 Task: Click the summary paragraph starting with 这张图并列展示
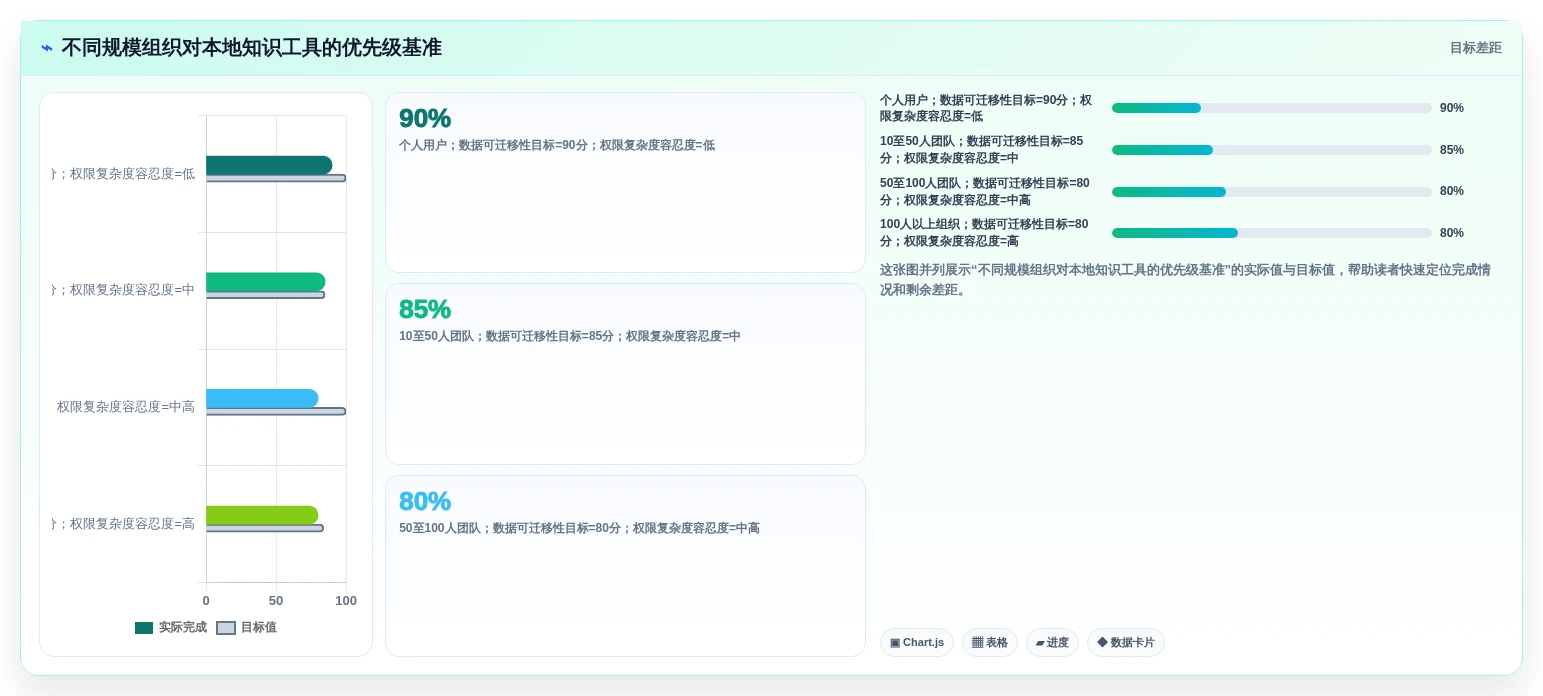point(1186,280)
